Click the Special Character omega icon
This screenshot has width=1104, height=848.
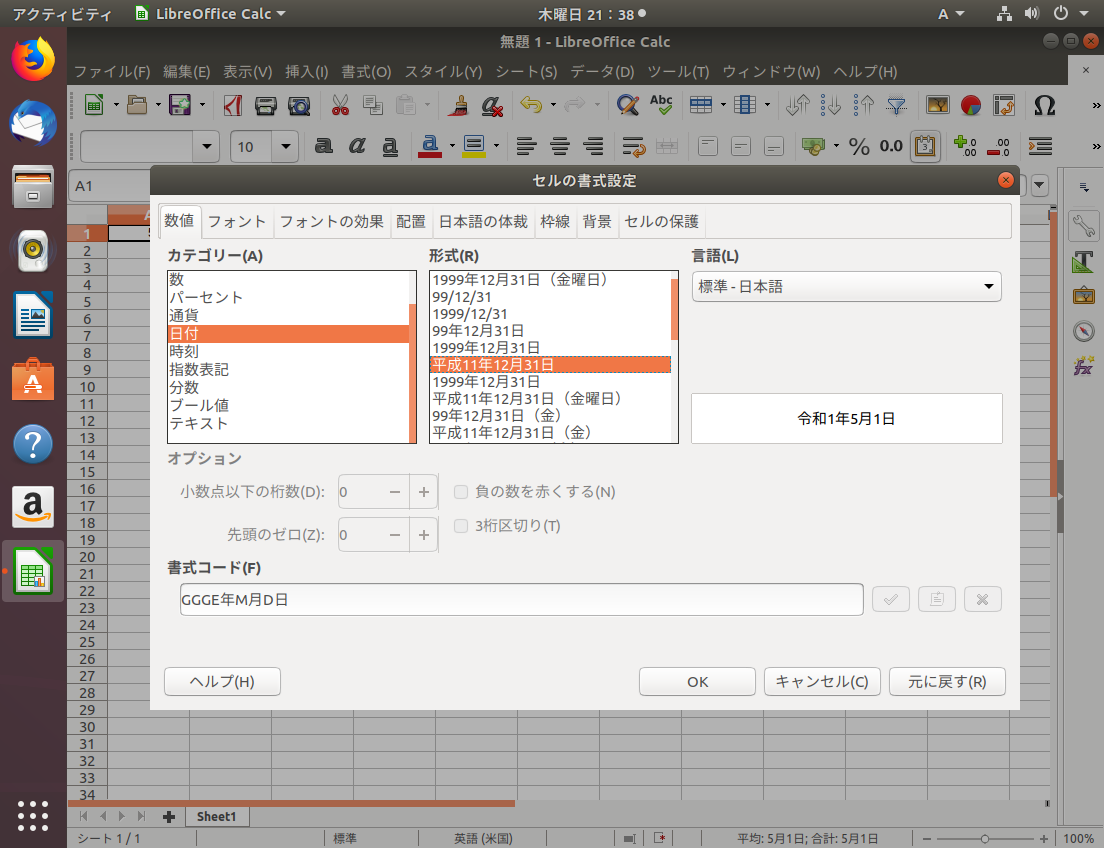1044,105
